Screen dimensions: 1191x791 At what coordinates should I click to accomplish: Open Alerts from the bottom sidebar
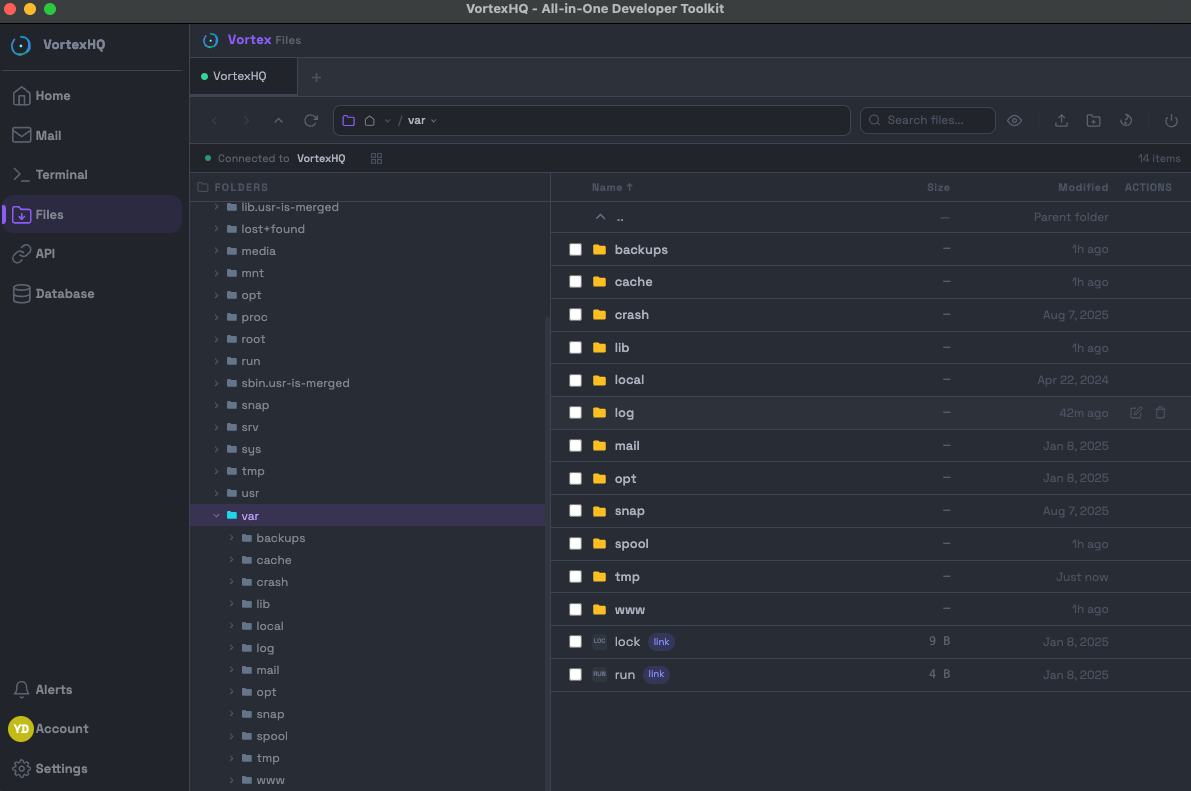click(52, 689)
